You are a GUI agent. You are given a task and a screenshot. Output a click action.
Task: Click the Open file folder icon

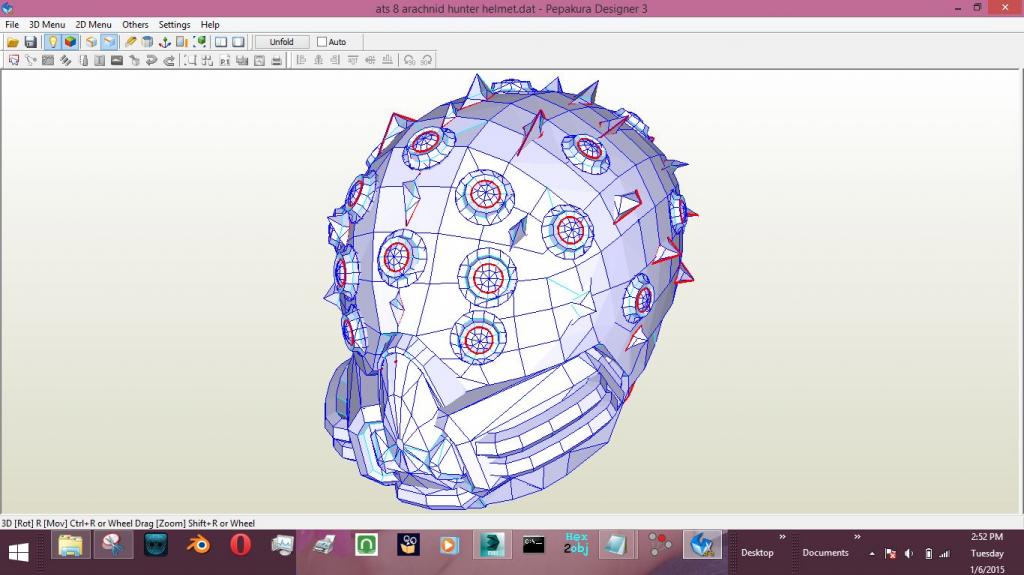tap(13, 42)
